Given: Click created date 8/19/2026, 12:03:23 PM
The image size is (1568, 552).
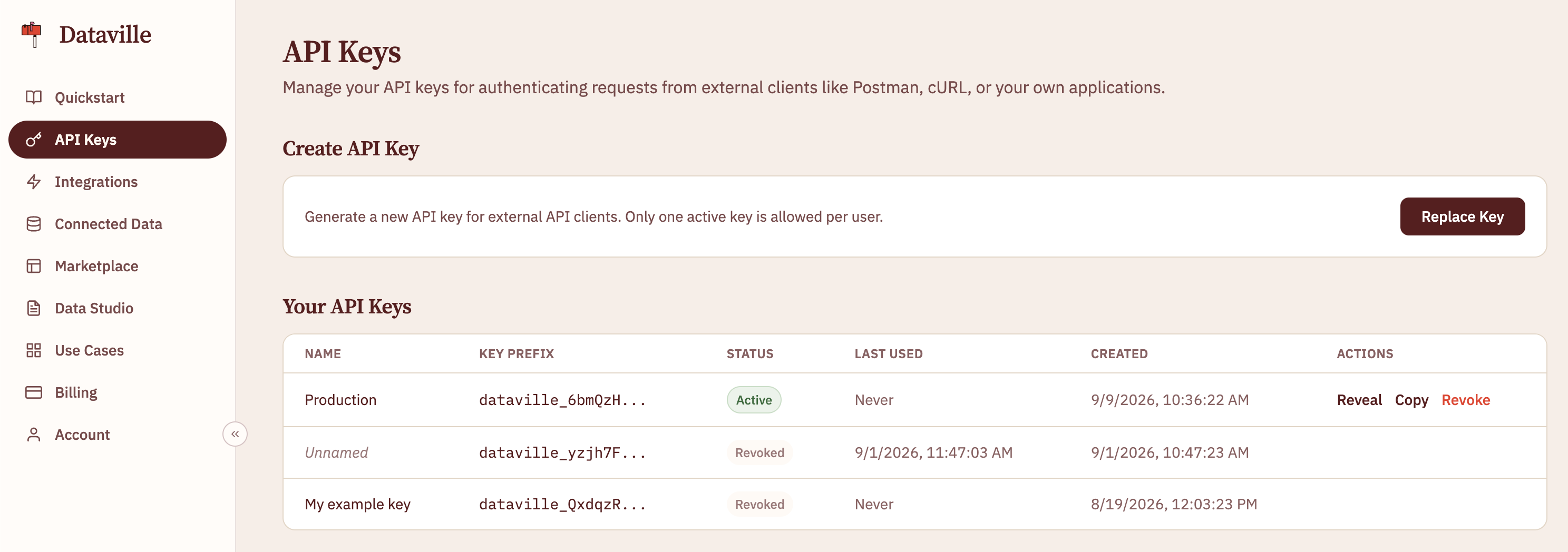Looking at the screenshot, I should pyautogui.click(x=1174, y=504).
